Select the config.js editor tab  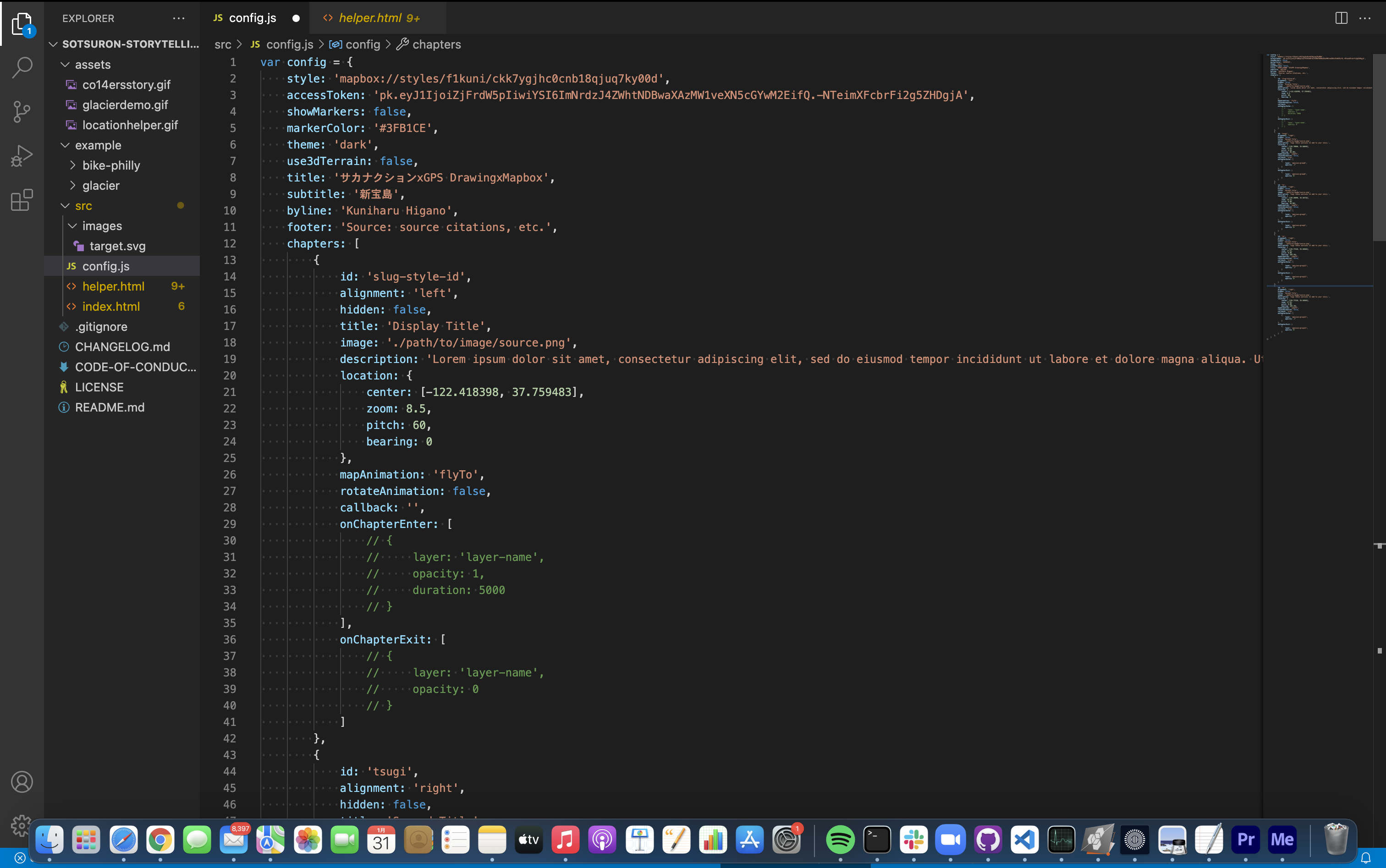[x=252, y=18]
